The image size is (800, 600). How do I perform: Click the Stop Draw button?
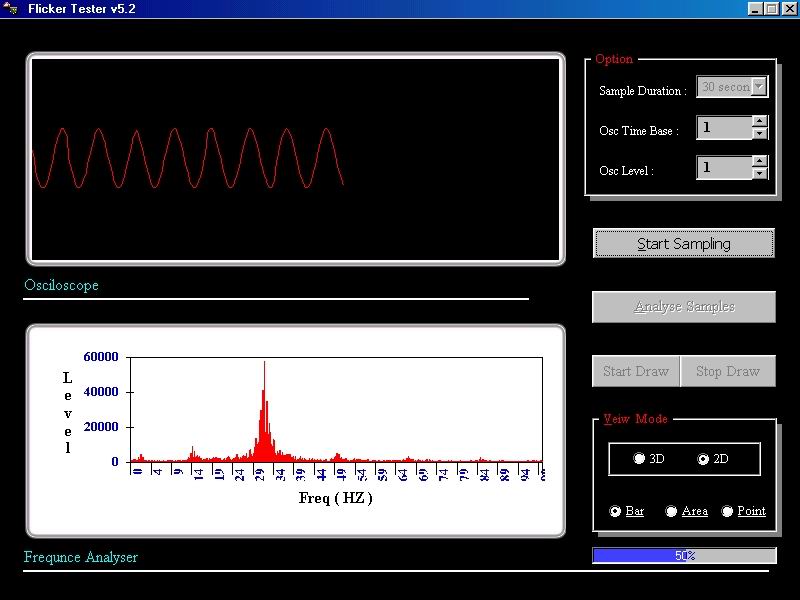click(x=728, y=371)
